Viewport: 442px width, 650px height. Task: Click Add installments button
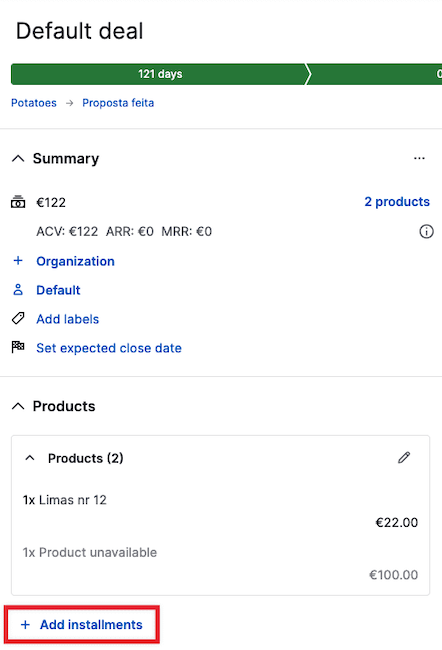(x=82, y=624)
